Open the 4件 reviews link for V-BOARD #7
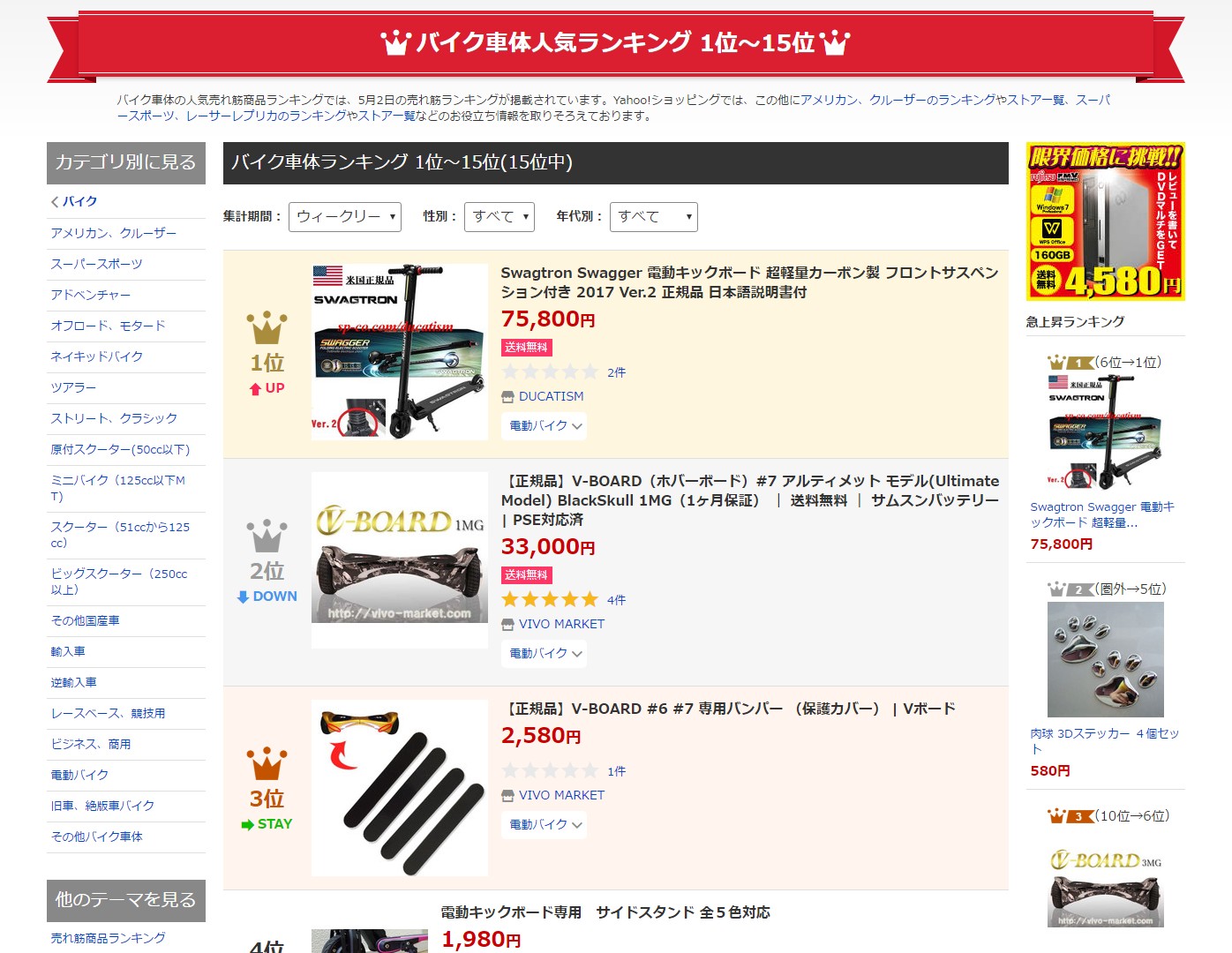This screenshot has height=953, width=1232. (616, 601)
